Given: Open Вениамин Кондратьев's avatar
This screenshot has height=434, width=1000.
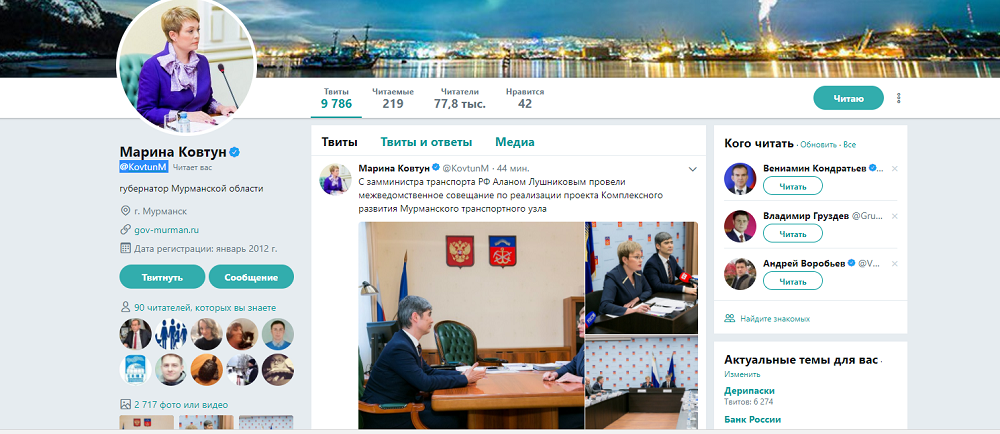Looking at the screenshot, I should [740, 179].
